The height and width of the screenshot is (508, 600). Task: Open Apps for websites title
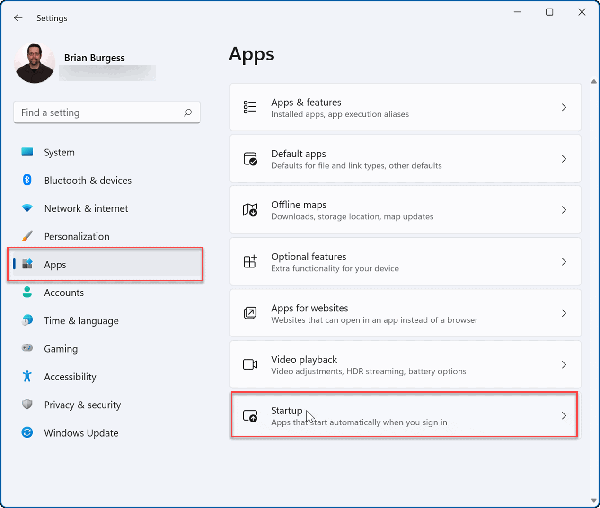(310, 308)
